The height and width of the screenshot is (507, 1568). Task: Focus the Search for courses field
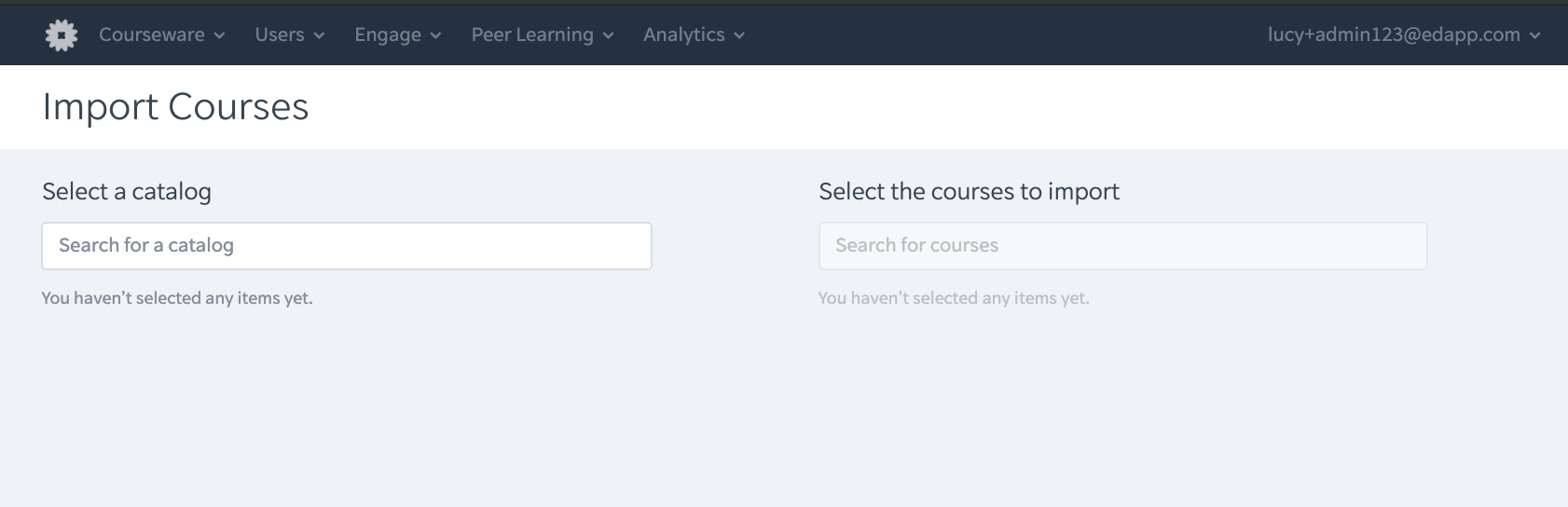coord(1123,246)
